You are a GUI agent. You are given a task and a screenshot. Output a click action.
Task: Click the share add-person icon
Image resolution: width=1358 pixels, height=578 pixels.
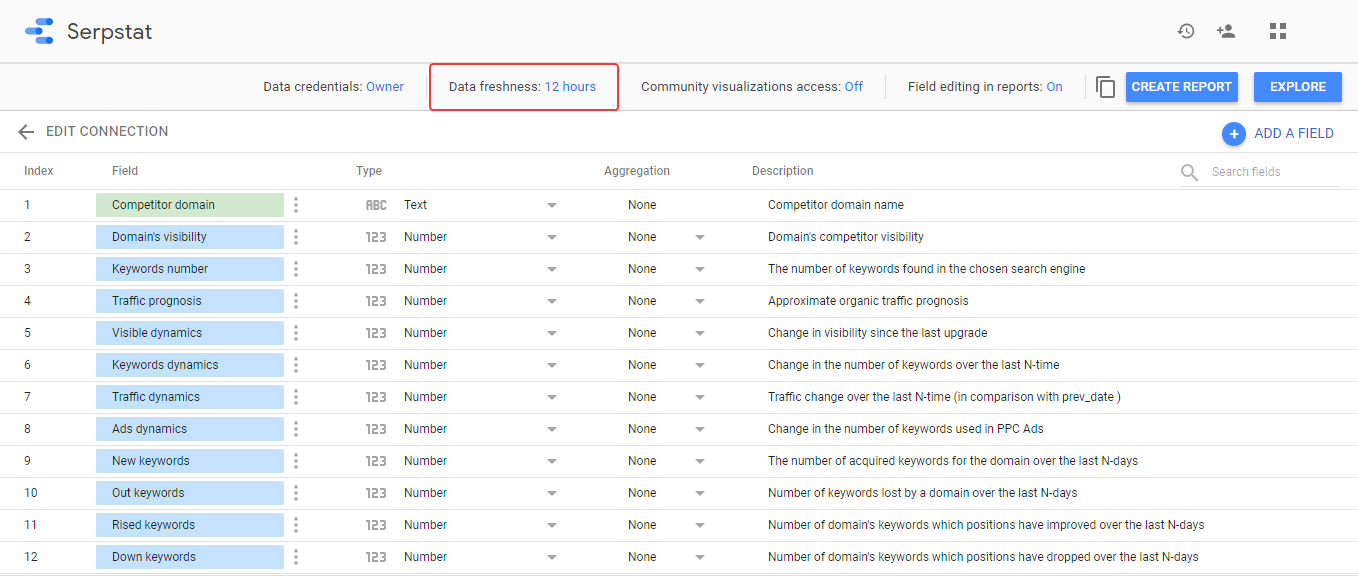(1226, 31)
